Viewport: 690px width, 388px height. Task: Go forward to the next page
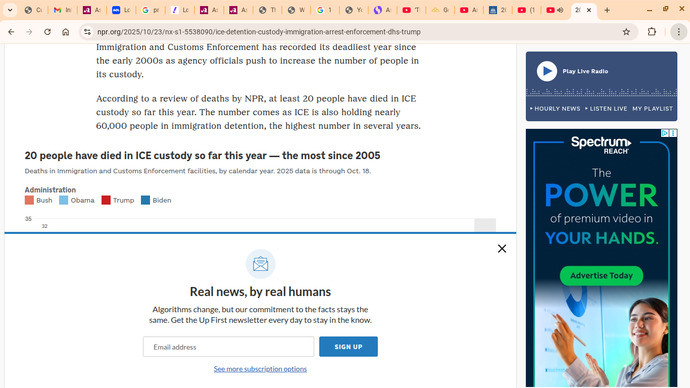click(29, 32)
